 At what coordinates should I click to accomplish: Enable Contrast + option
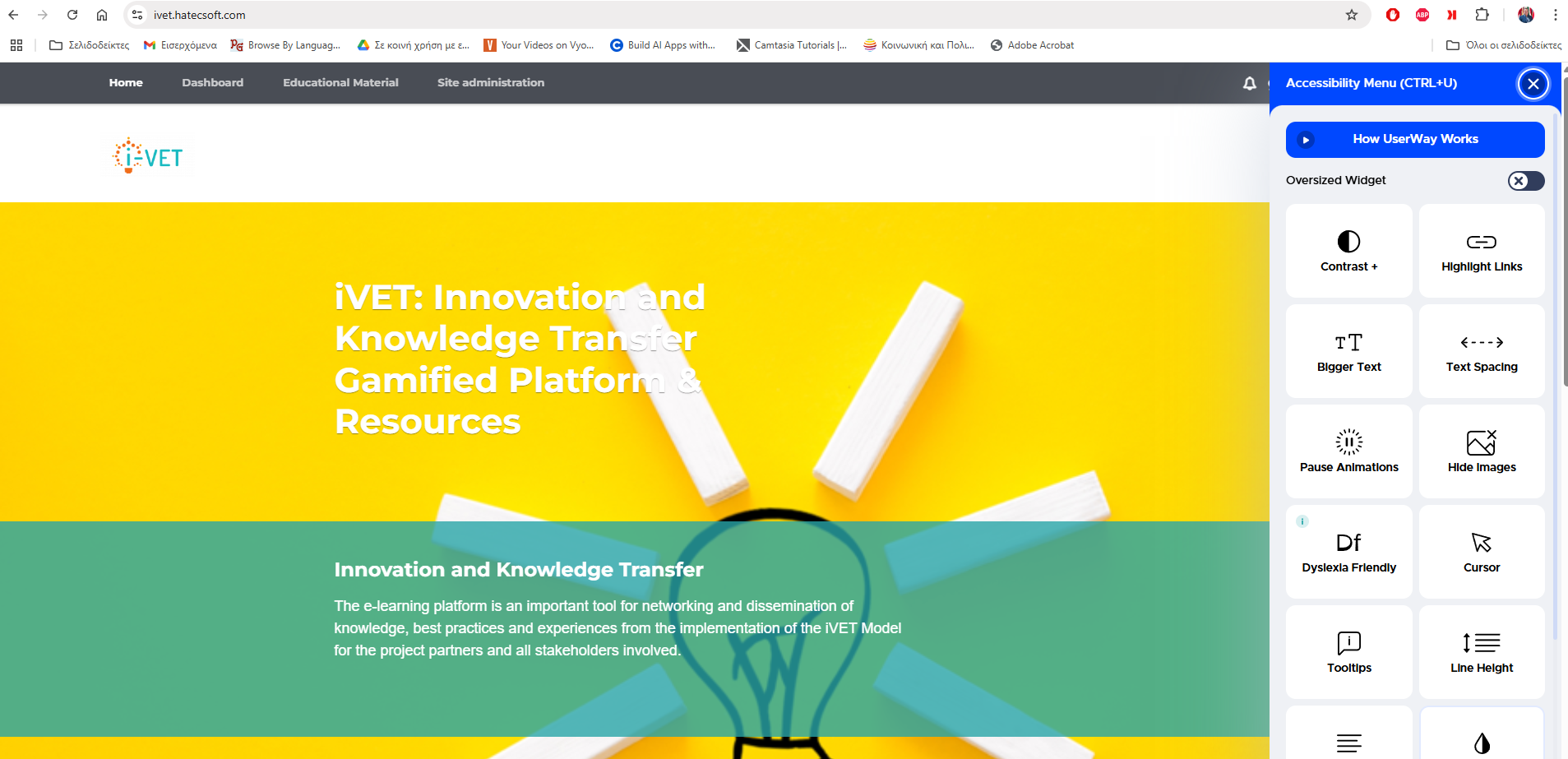pyautogui.click(x=1349, y=251)
